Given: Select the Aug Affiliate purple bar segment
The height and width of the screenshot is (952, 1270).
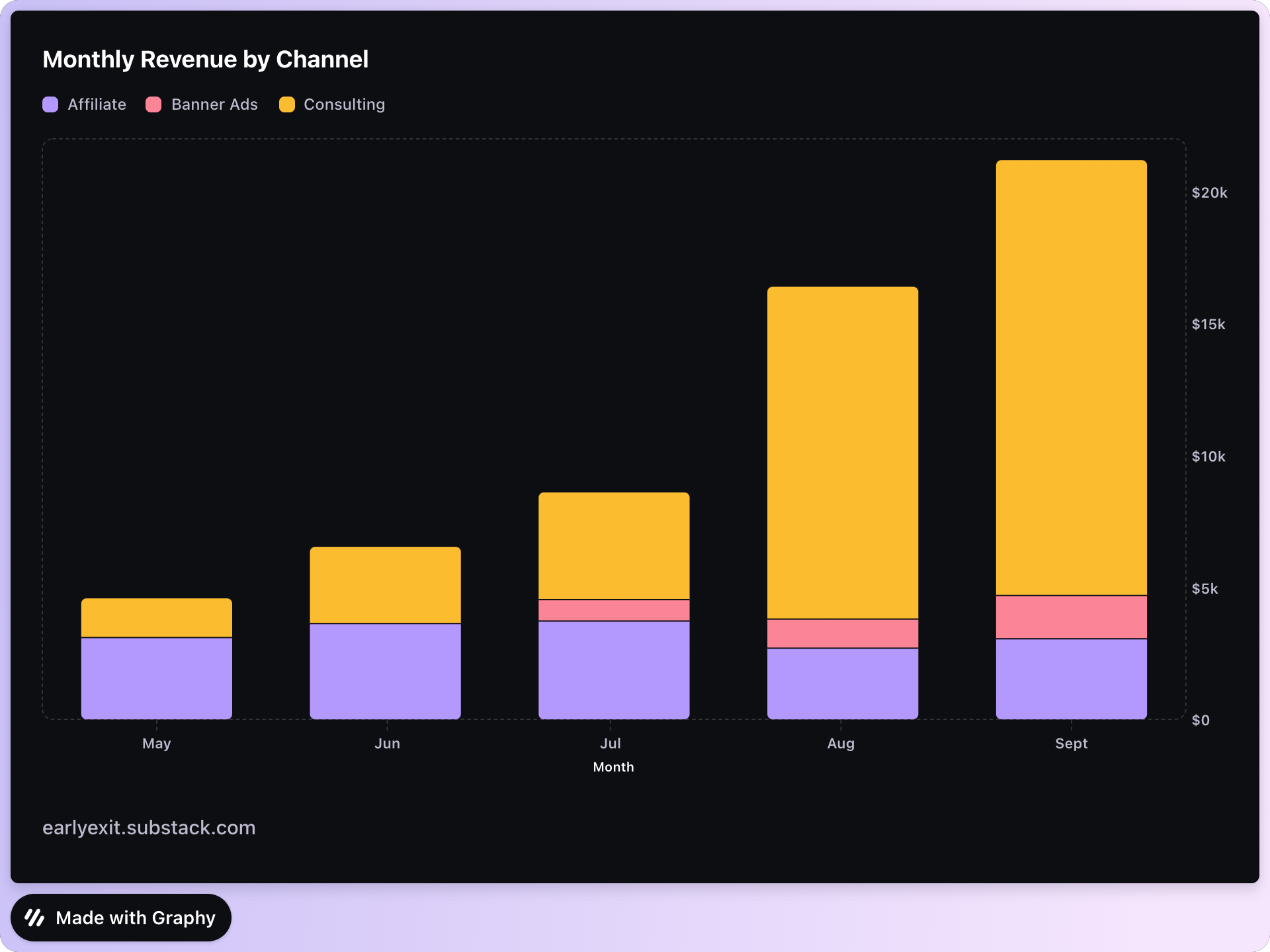Looking at the screenshot, I should [842, 683].
